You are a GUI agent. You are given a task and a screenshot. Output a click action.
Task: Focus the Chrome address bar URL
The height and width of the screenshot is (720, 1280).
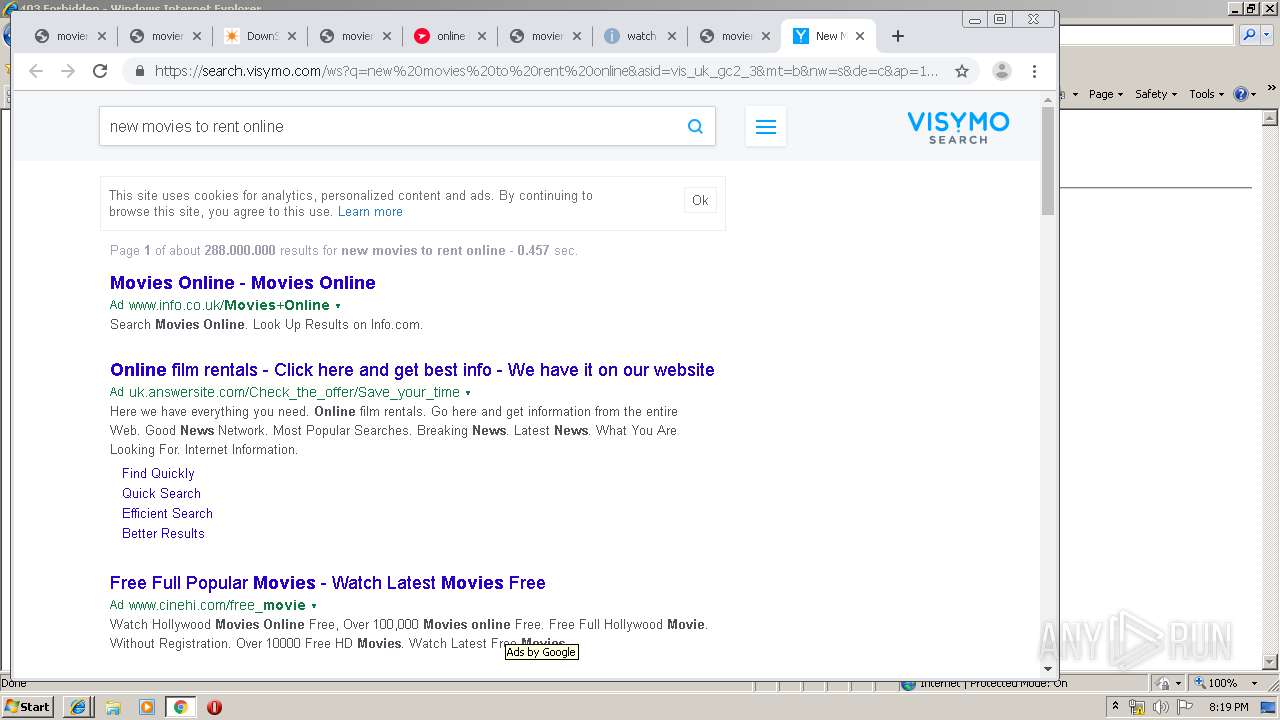(x=546, y=71)
